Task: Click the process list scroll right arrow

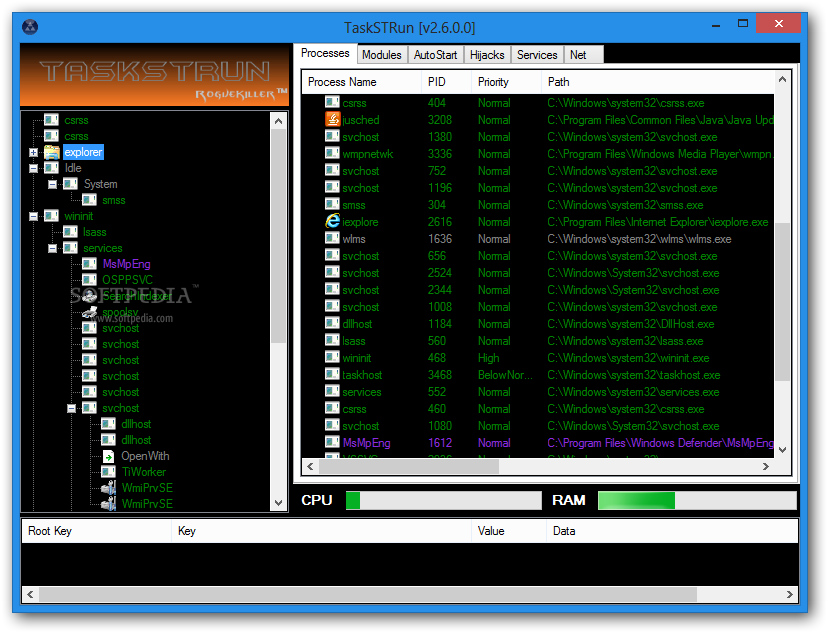Action: (x=766, y=466)
